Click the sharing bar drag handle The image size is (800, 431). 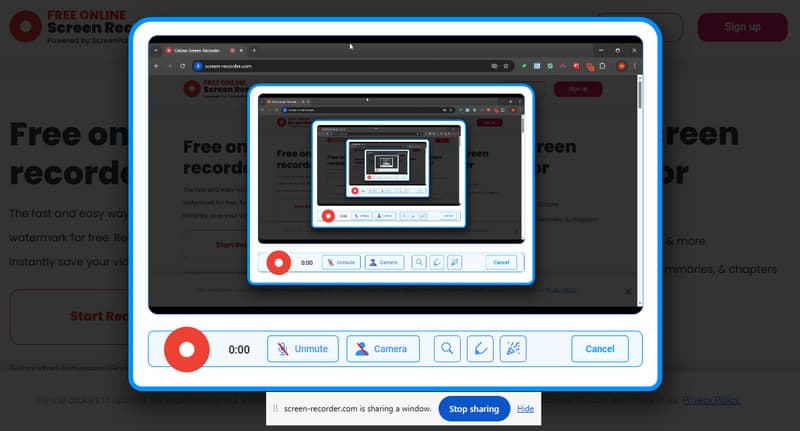tap(276, 409)
